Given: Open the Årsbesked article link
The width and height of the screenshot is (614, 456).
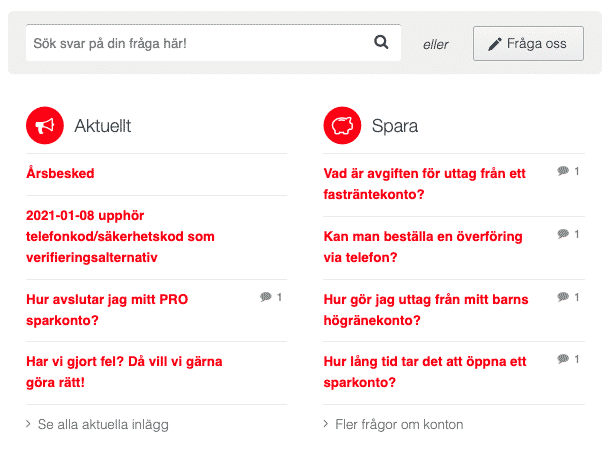Looking at the screenshot, I should (x=60, y=174).
